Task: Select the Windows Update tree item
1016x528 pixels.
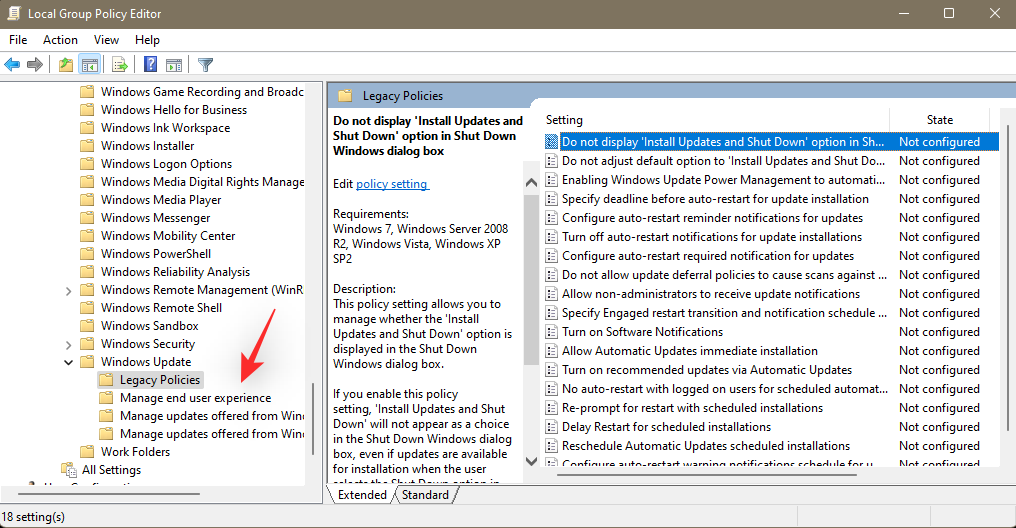Action: coord(146,362)
